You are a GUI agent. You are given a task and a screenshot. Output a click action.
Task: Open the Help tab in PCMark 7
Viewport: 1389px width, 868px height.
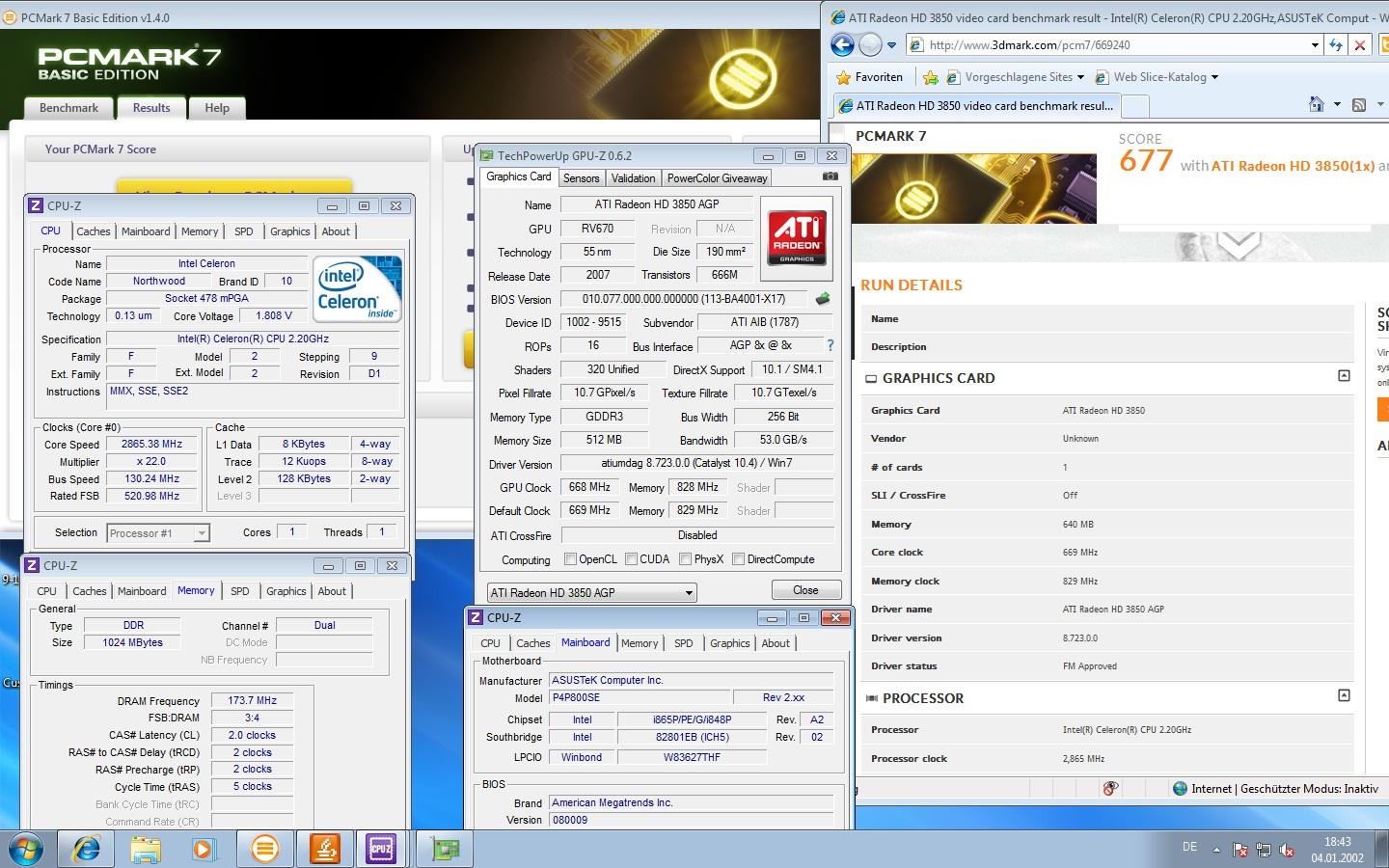pos(217,108)
